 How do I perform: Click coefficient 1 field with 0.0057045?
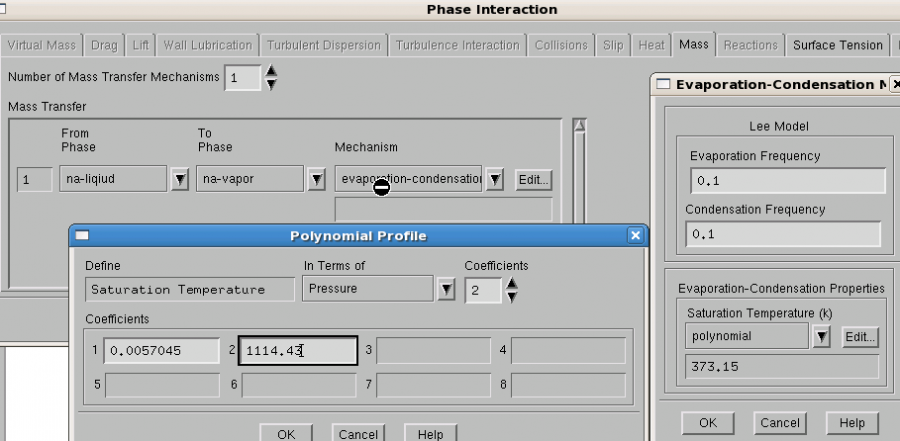[x=161, y=351]
